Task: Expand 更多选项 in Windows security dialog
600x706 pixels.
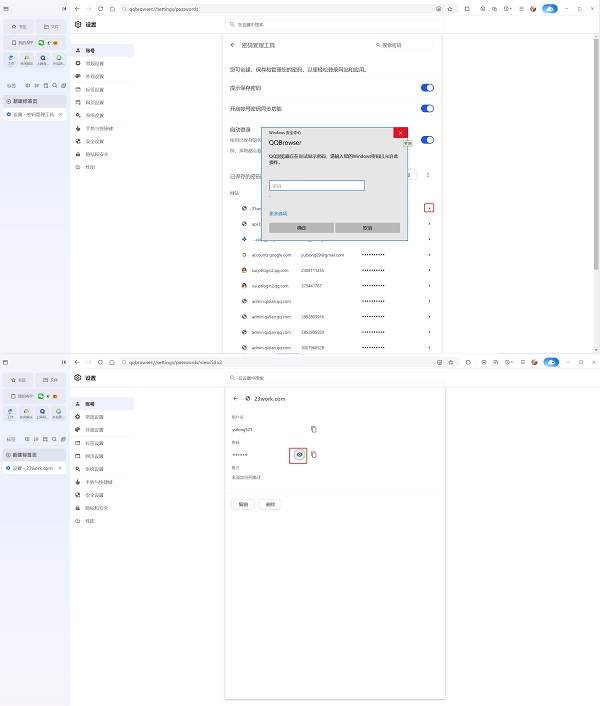Action: point(278,213)
